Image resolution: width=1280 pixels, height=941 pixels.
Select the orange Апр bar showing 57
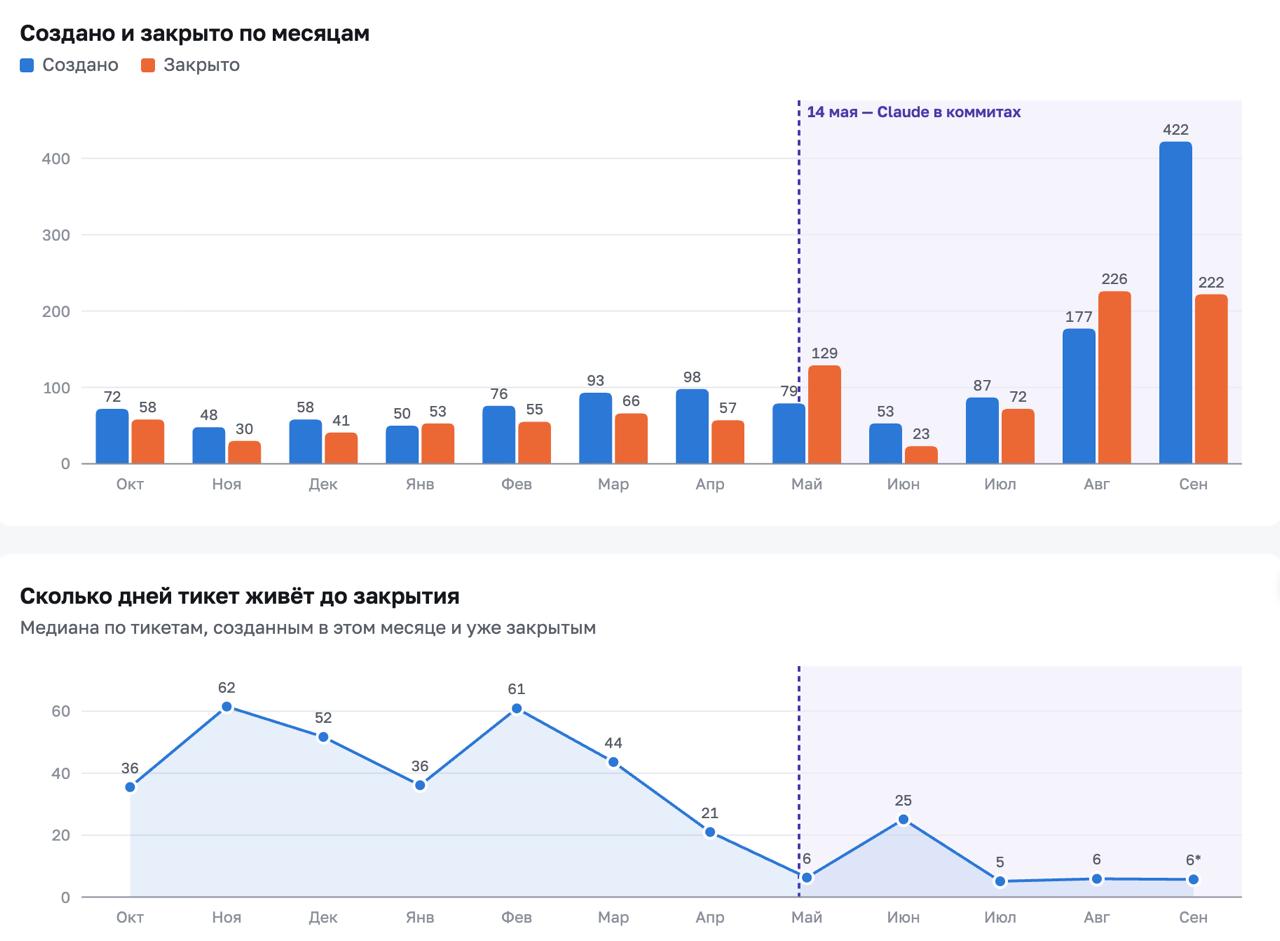(x=728, y=442)
